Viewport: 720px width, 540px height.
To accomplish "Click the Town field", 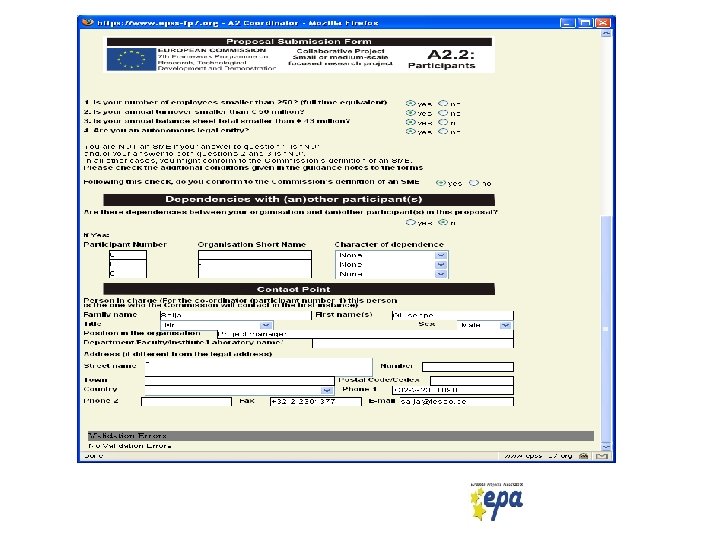I will 239,381.
